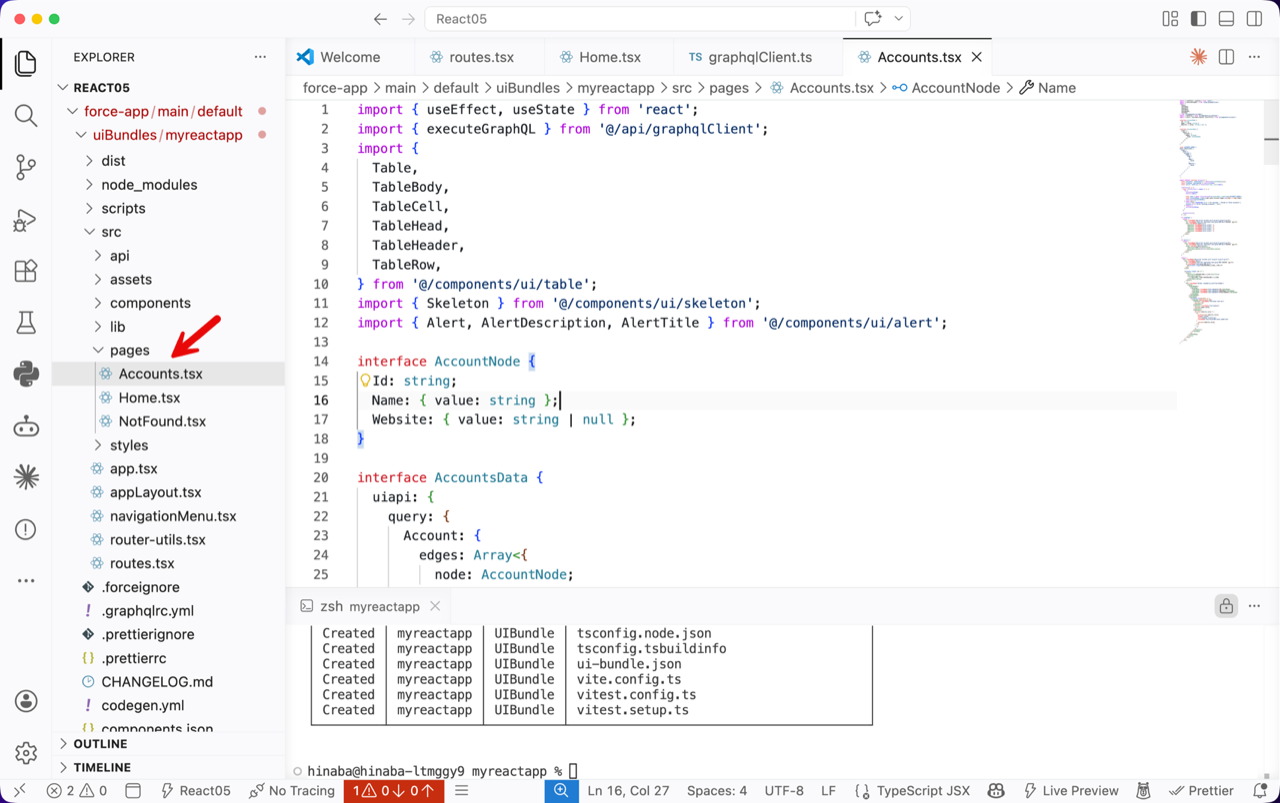Viewport: 1280px width, 803px height.
Task: Open the Testing flask icon view
Action: pyautogui.click(x=26, y=322)
